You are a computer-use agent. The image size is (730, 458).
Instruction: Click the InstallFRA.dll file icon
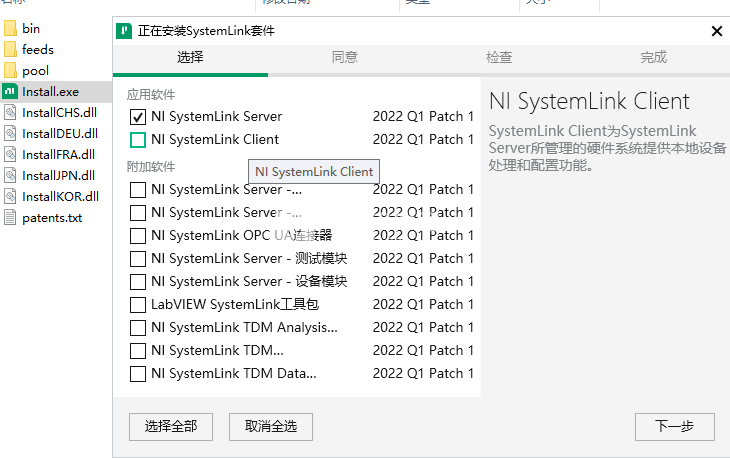click(10, 155)
